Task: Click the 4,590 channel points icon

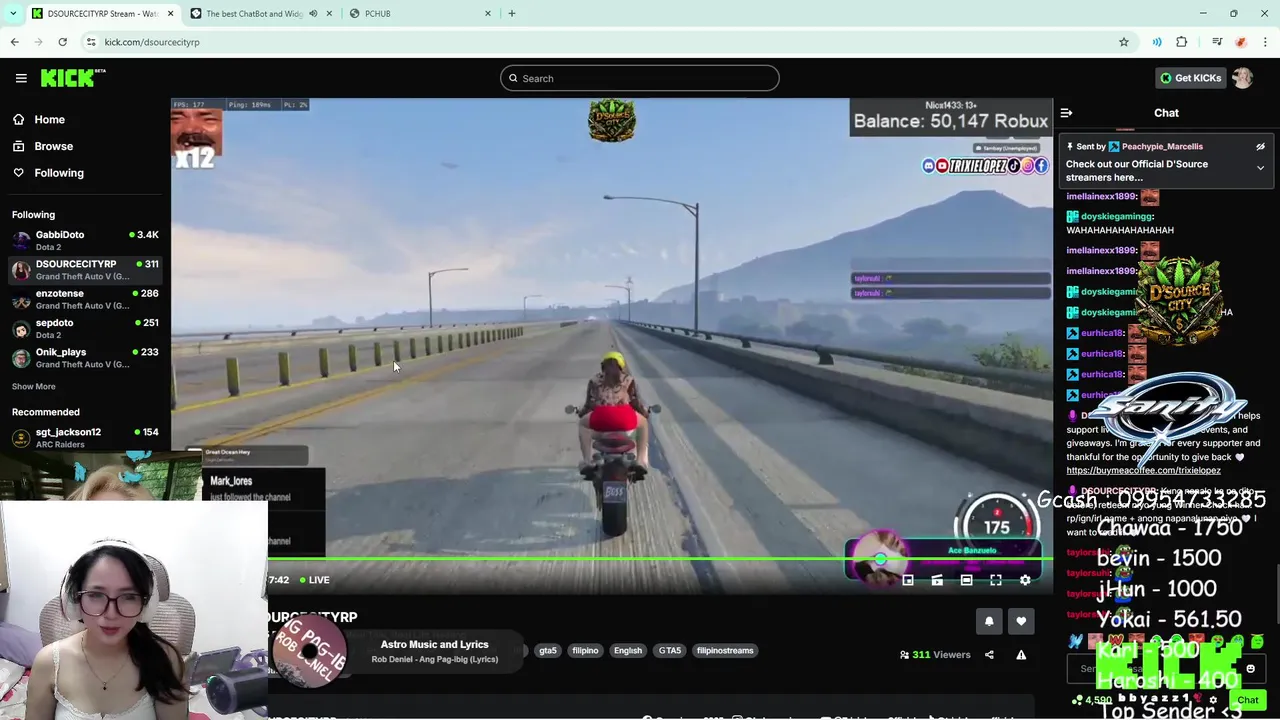Action: [1076, 700]
